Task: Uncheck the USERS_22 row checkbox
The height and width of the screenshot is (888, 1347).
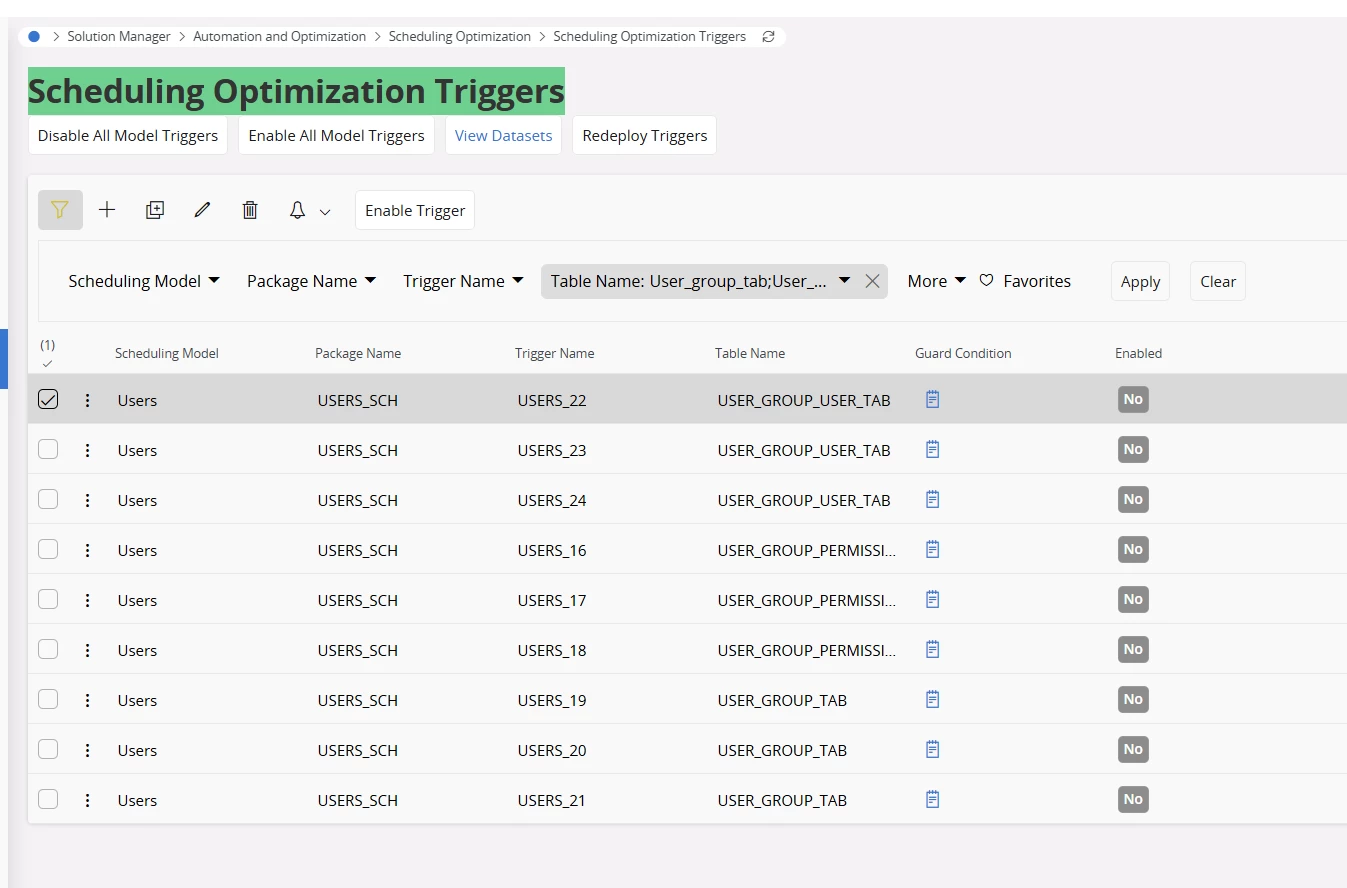Action: click(48, 400)
